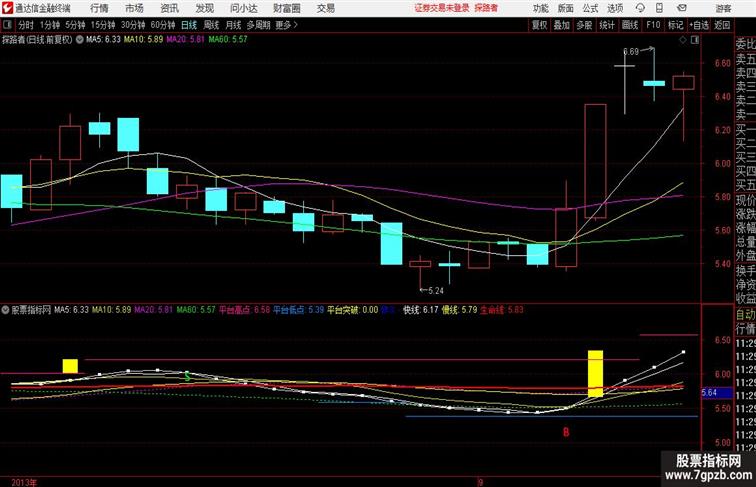The width and height of the screenshot is (756, 487).
Task: Click the 平台高点: 6.58 indicator value
Action: tap(244, 310)
